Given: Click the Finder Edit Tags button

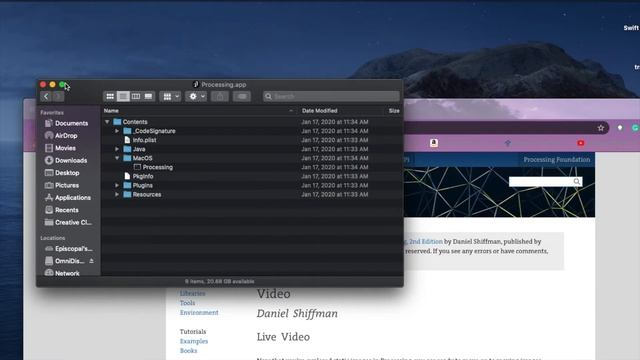Looking at the screenshot, I should tap(242, 96).
